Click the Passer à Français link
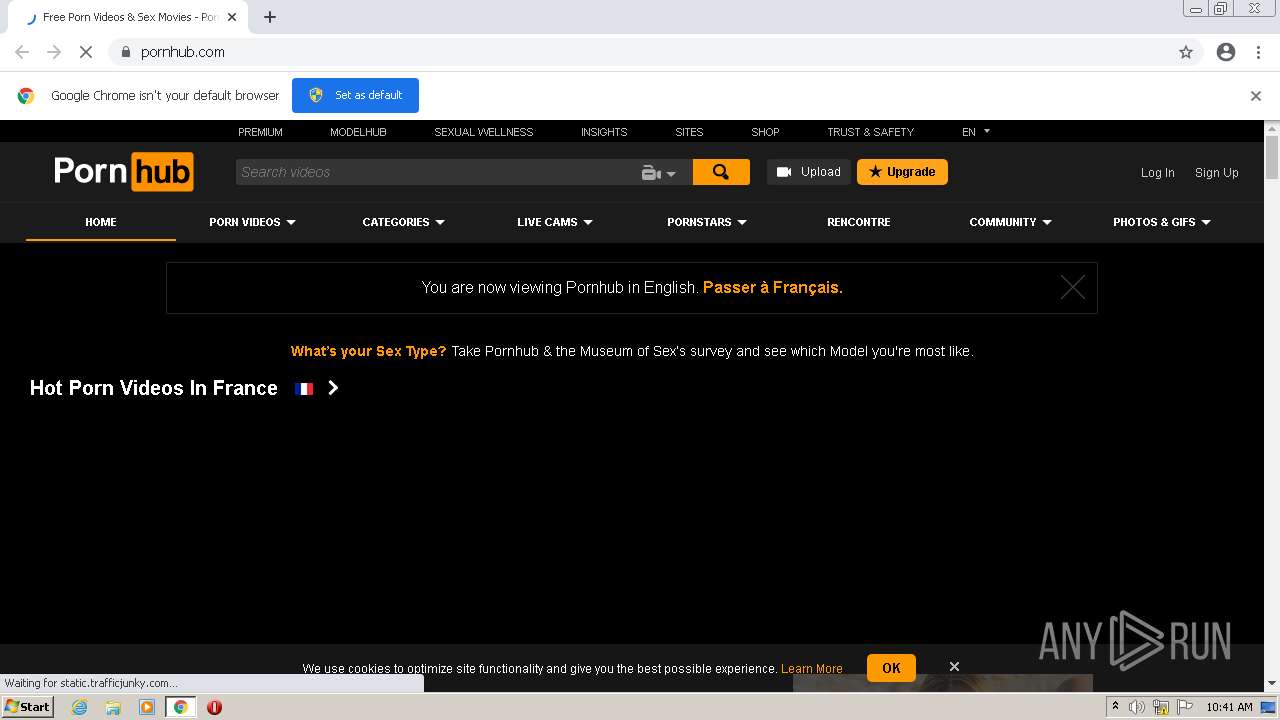This screenshot has height=720, width=1280. pos(773,287)
